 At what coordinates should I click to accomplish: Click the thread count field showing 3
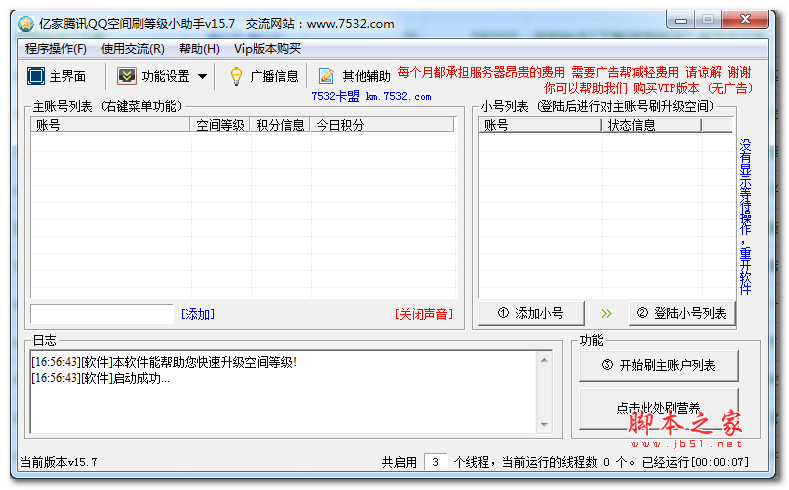[436, 462]
